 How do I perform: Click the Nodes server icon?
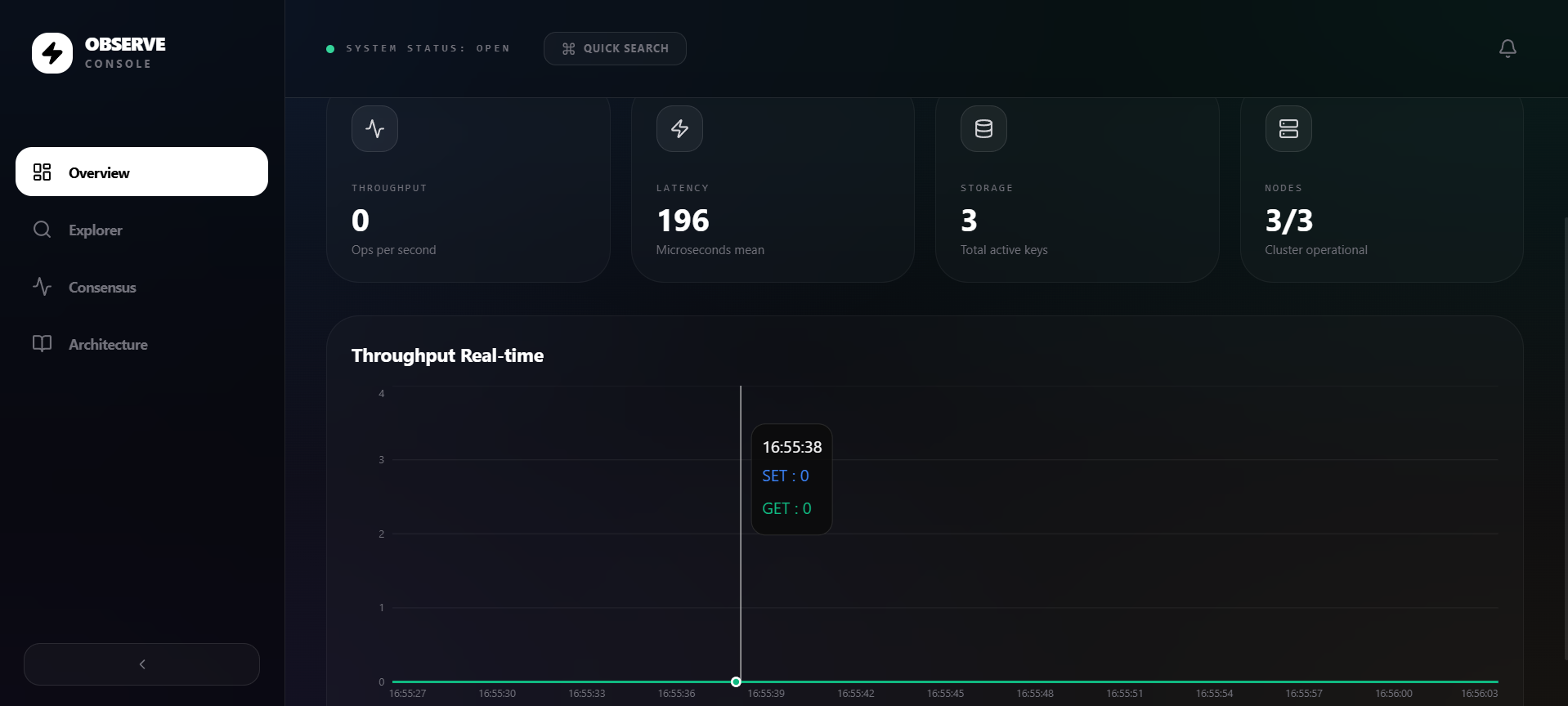1288,128
